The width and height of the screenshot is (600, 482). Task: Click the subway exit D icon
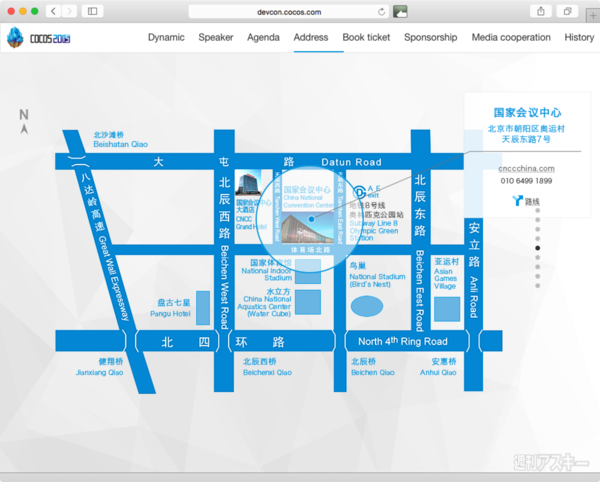[x=359, y=192]
